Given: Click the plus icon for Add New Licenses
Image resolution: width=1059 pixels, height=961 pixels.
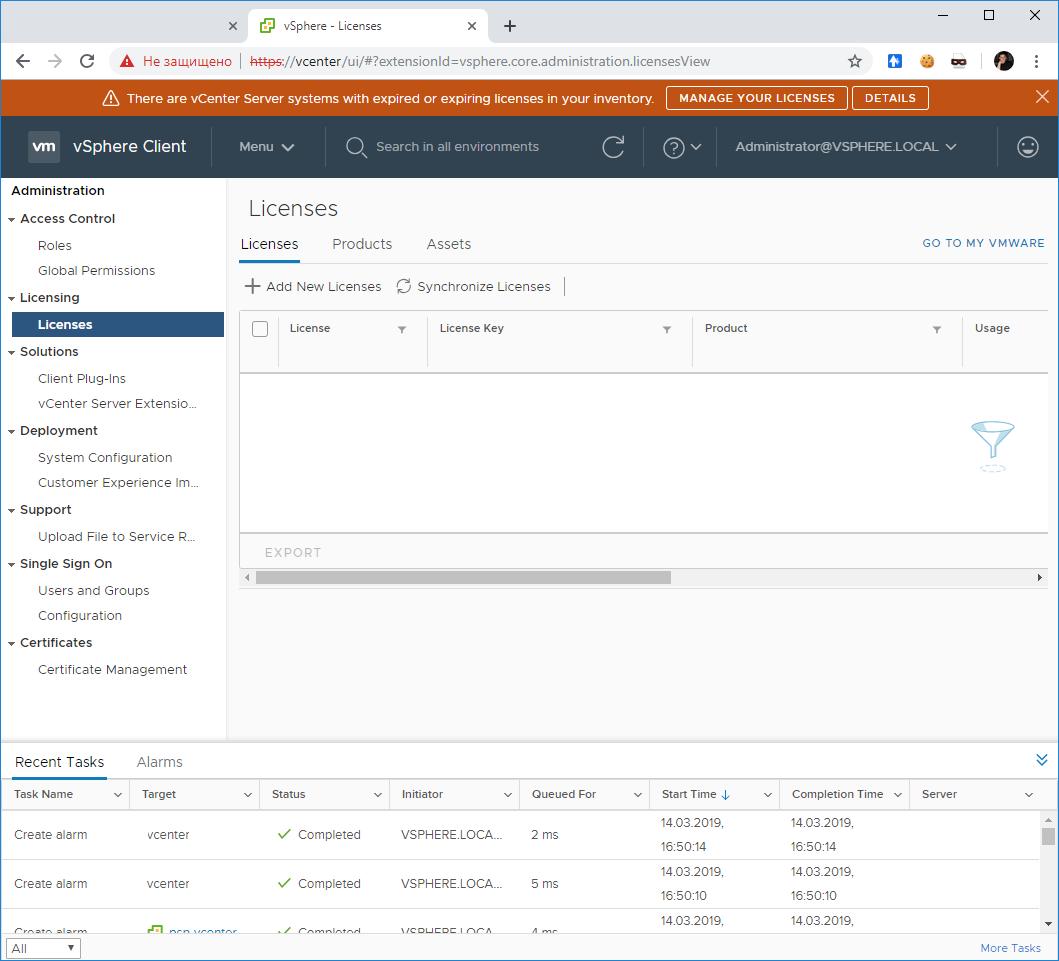Looking at the screenshot, I should 252,286.
